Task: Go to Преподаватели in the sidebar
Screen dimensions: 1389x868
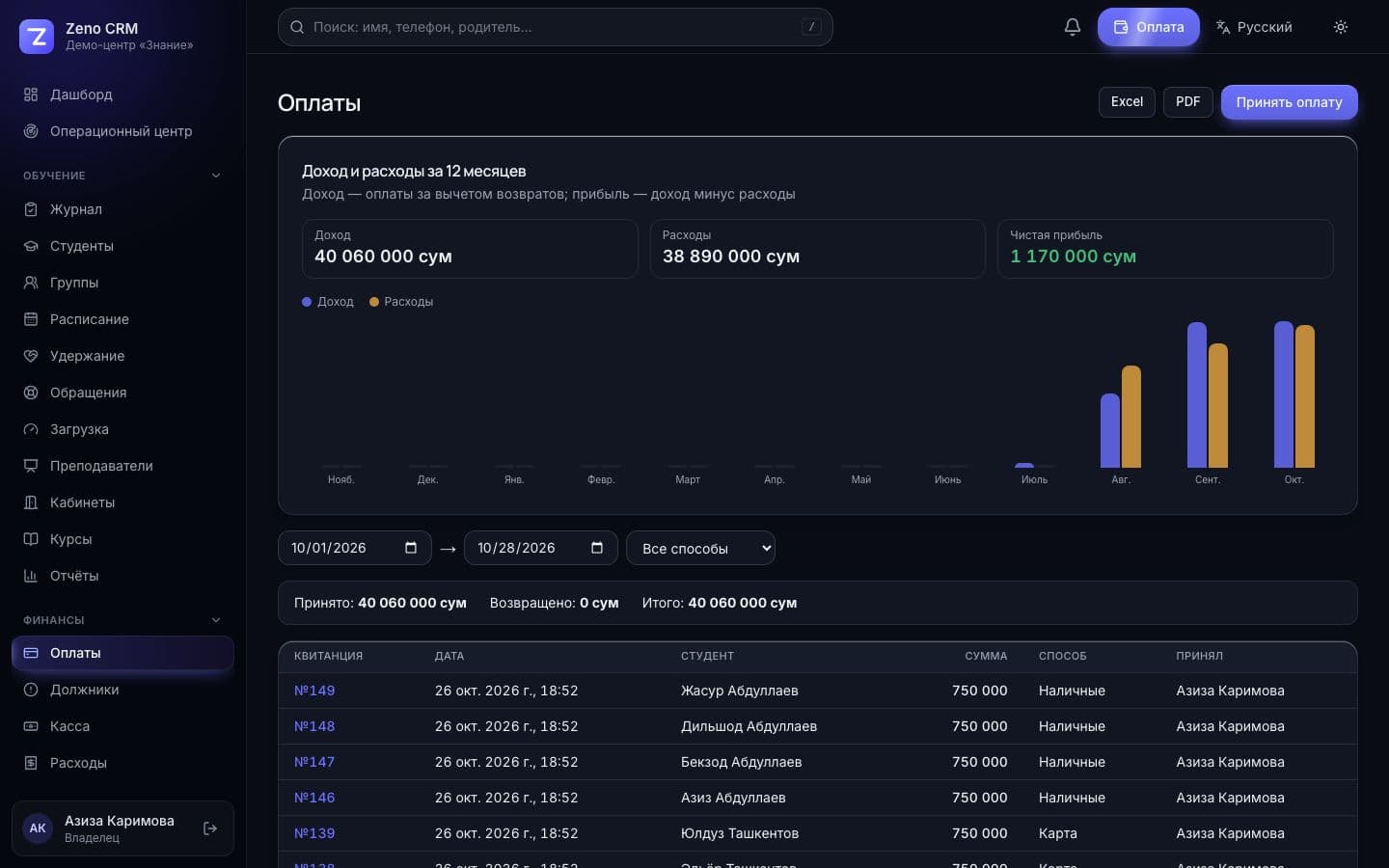Action: tap(123, 466)
